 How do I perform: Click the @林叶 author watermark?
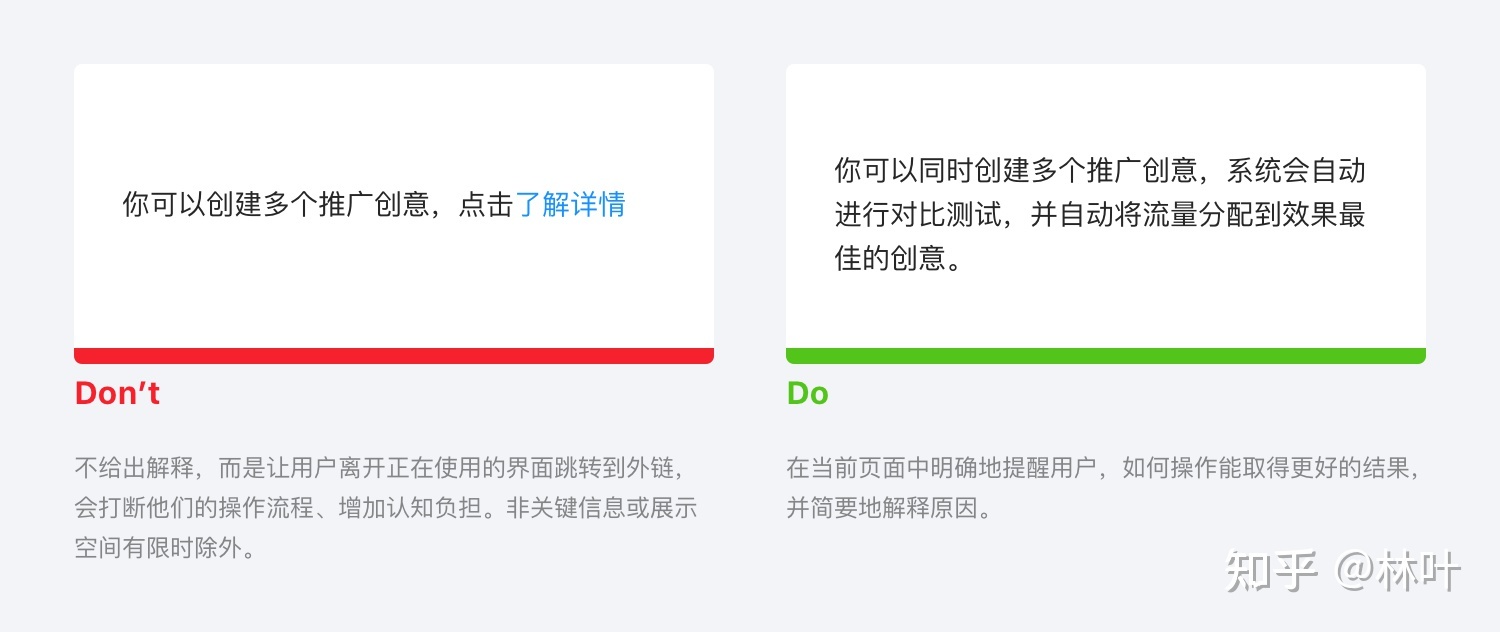pos(1399,572)
